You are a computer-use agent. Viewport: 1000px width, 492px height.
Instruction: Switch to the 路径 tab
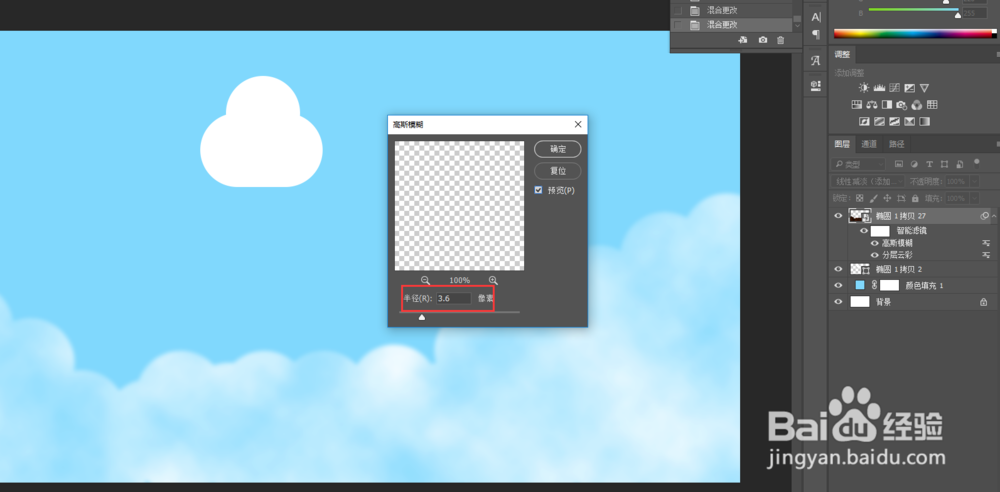(x=896, y=144)
